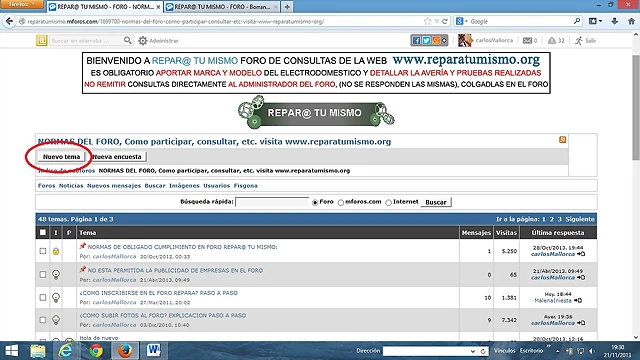Bookmark this page with the star icon

pos(427,21)
